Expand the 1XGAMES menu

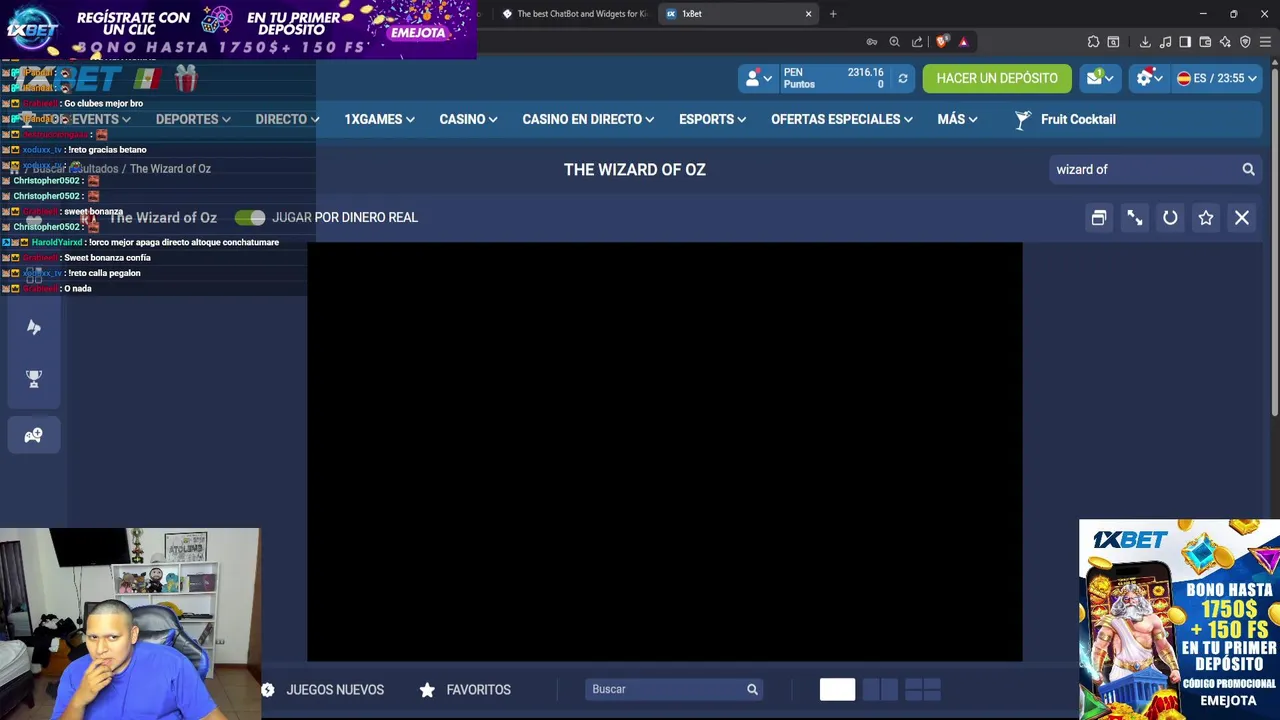click(x=379, y=119)
